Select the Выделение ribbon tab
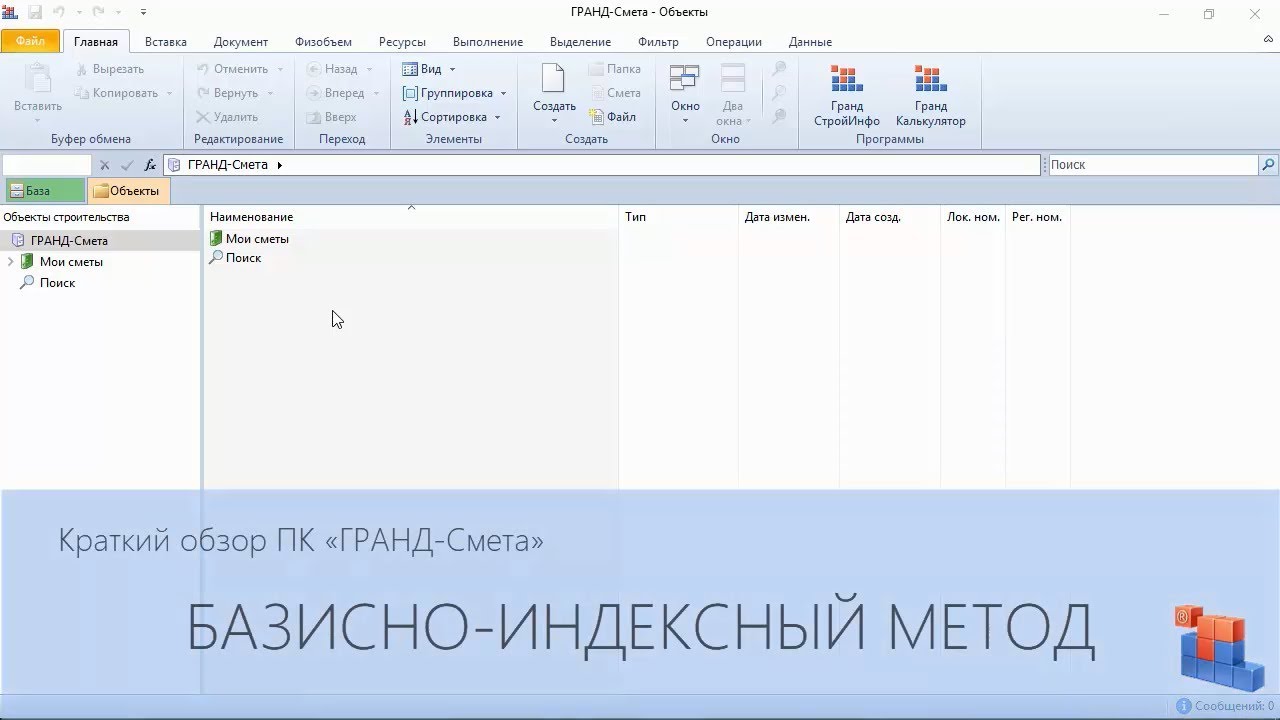Viewport: 1280px width, 720px height. (580, 42)
